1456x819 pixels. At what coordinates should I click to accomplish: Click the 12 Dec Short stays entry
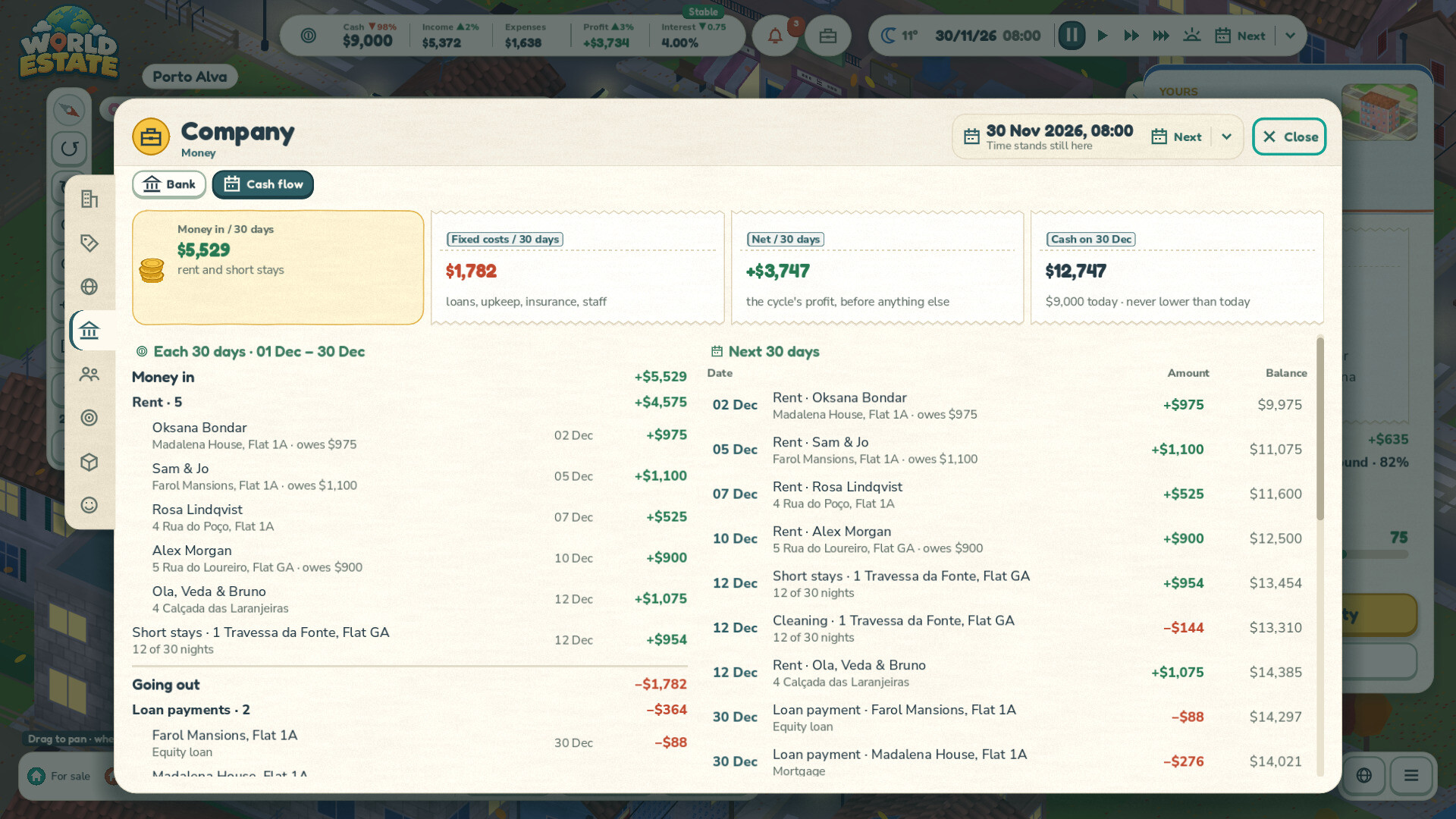[x=1007, y=583]
